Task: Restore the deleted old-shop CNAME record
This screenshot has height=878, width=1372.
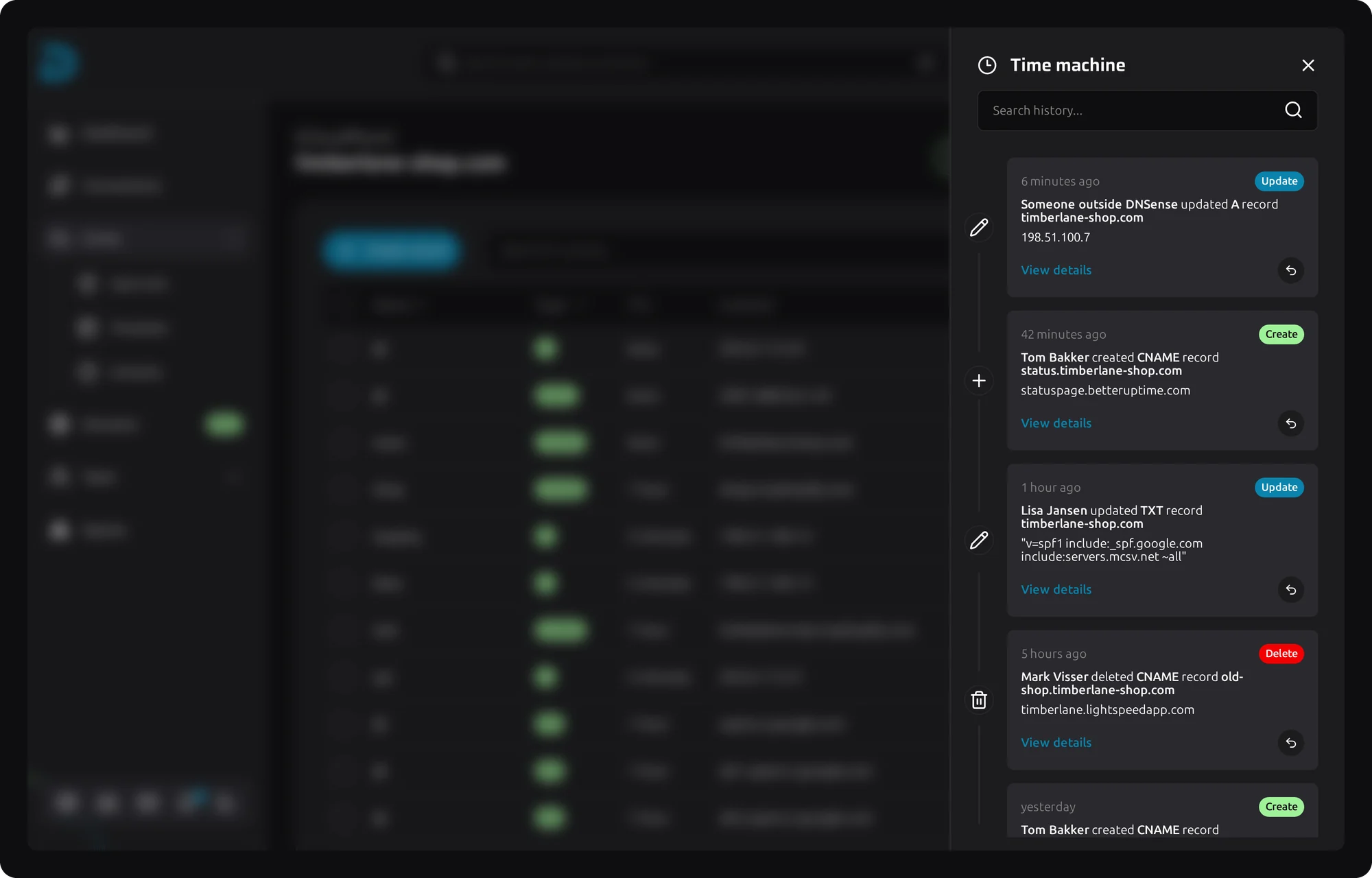Action: pos(1290,743)
